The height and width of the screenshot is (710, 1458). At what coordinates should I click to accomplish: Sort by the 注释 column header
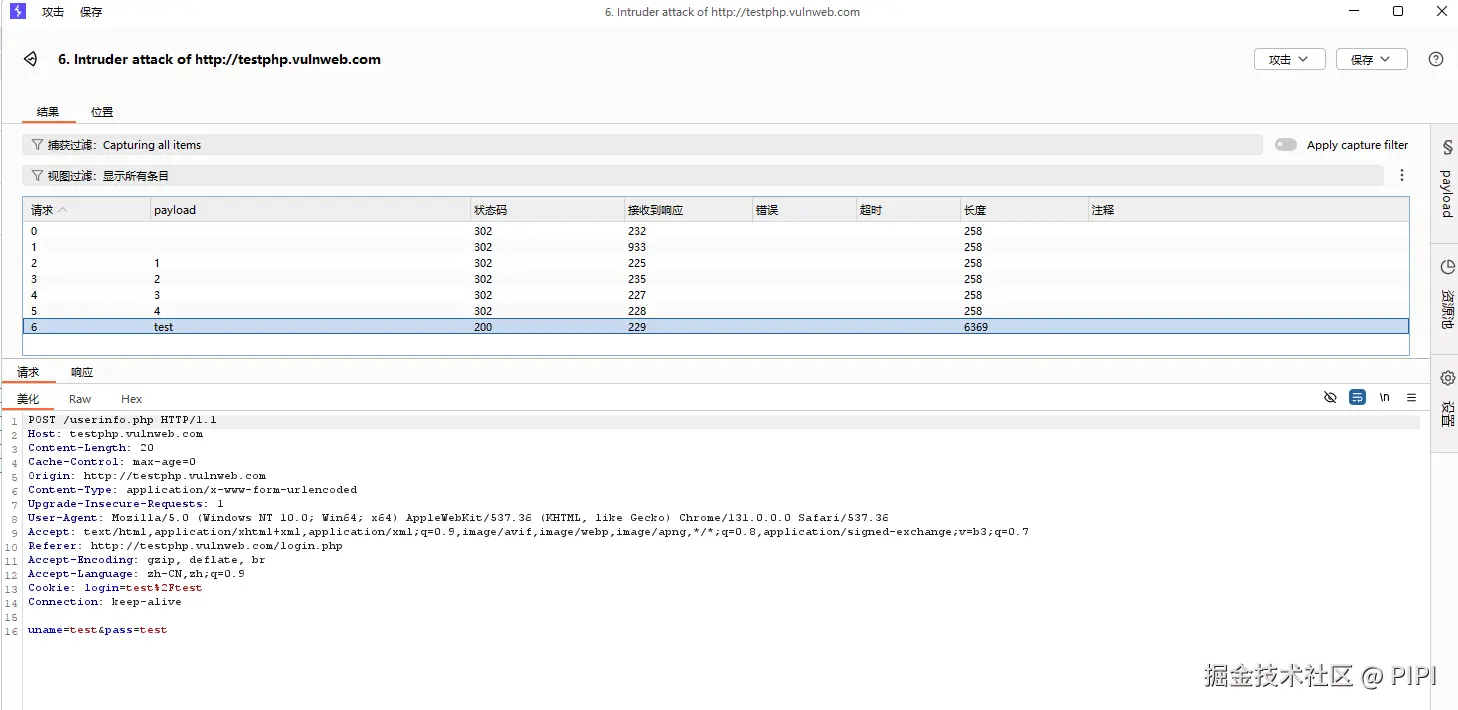(x=1248, y=210)
